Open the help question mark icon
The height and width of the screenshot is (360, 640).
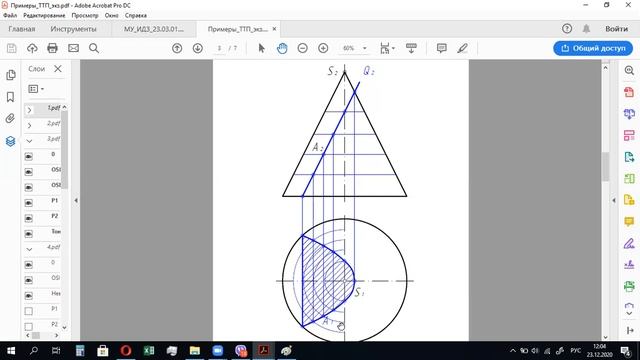567,29
